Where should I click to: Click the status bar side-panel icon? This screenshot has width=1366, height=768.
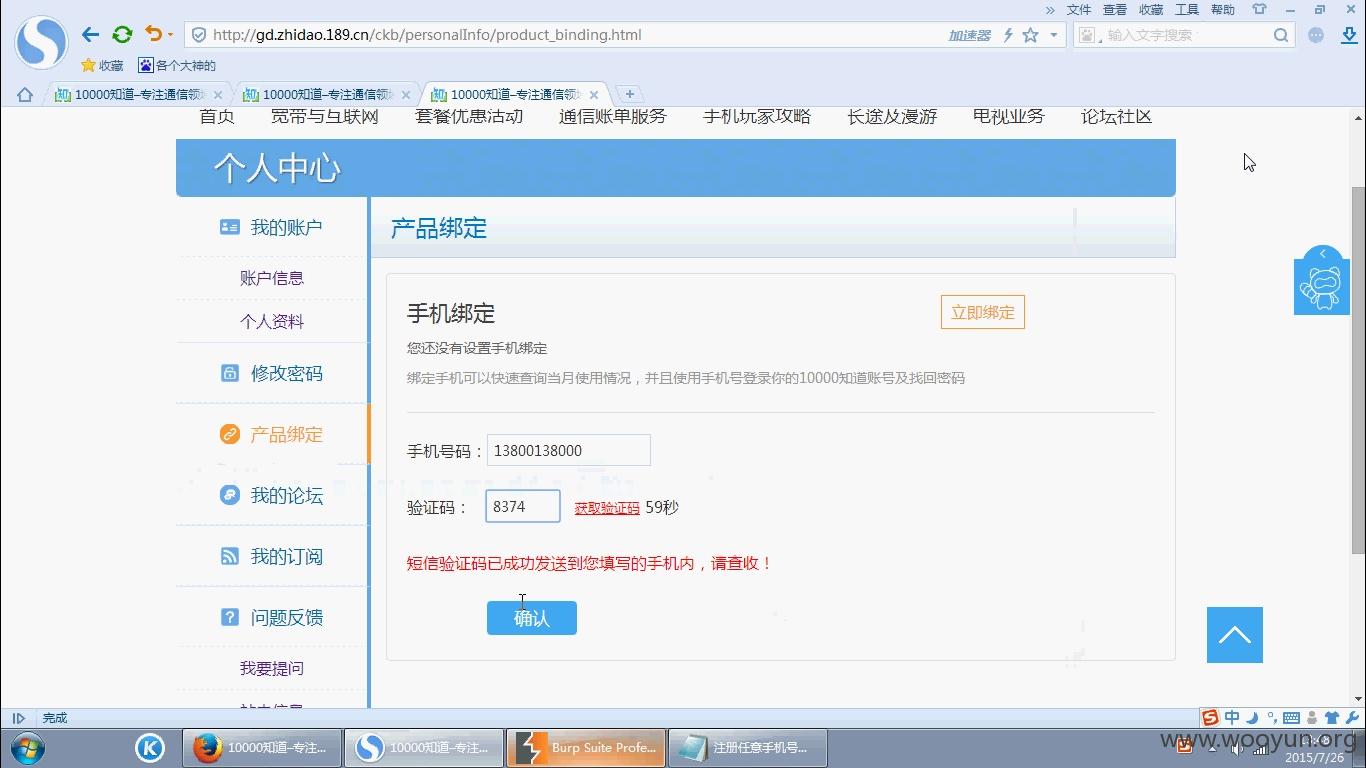pos(18,718)
